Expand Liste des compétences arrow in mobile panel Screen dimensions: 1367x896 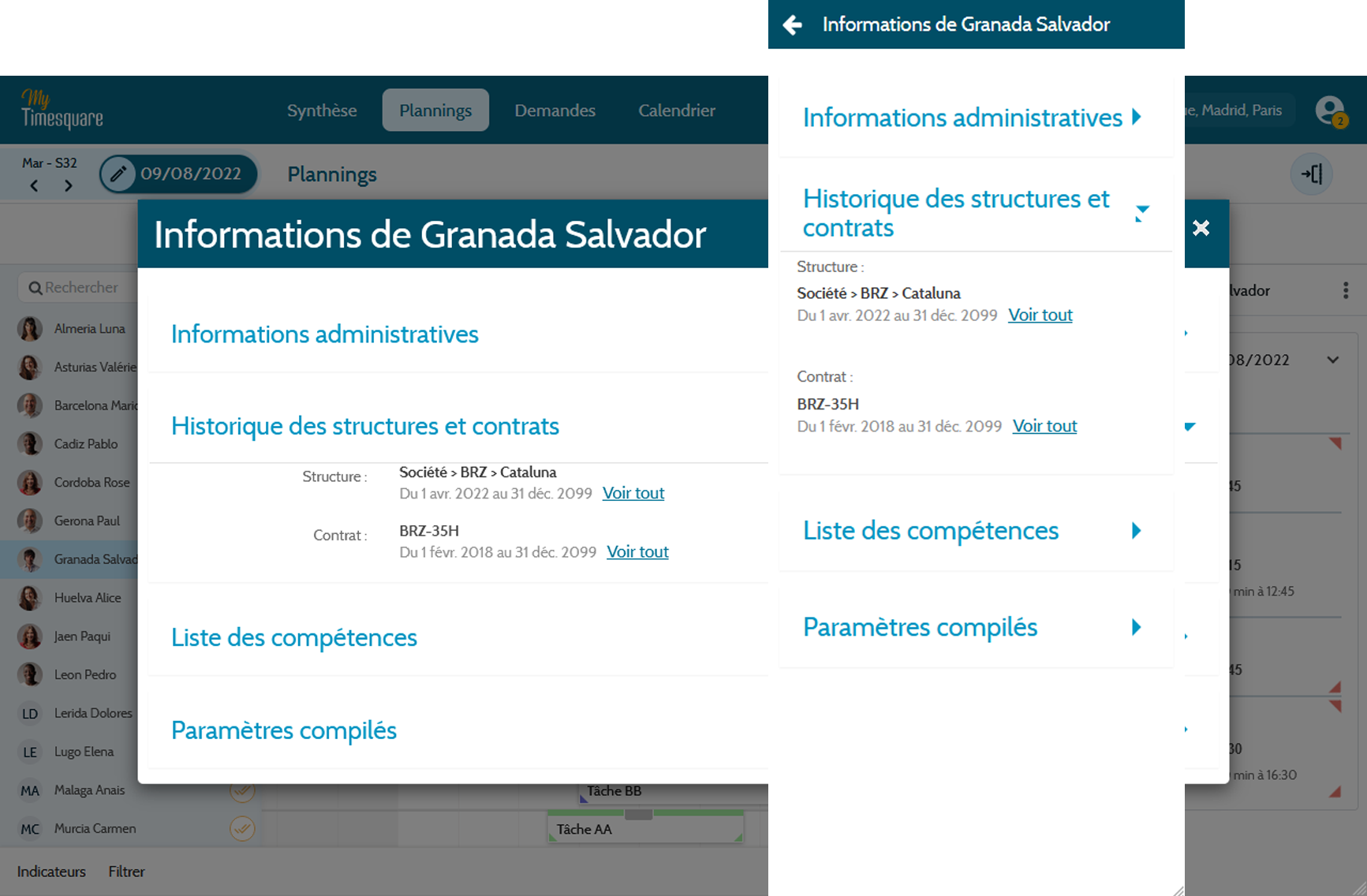[1137, 530]
